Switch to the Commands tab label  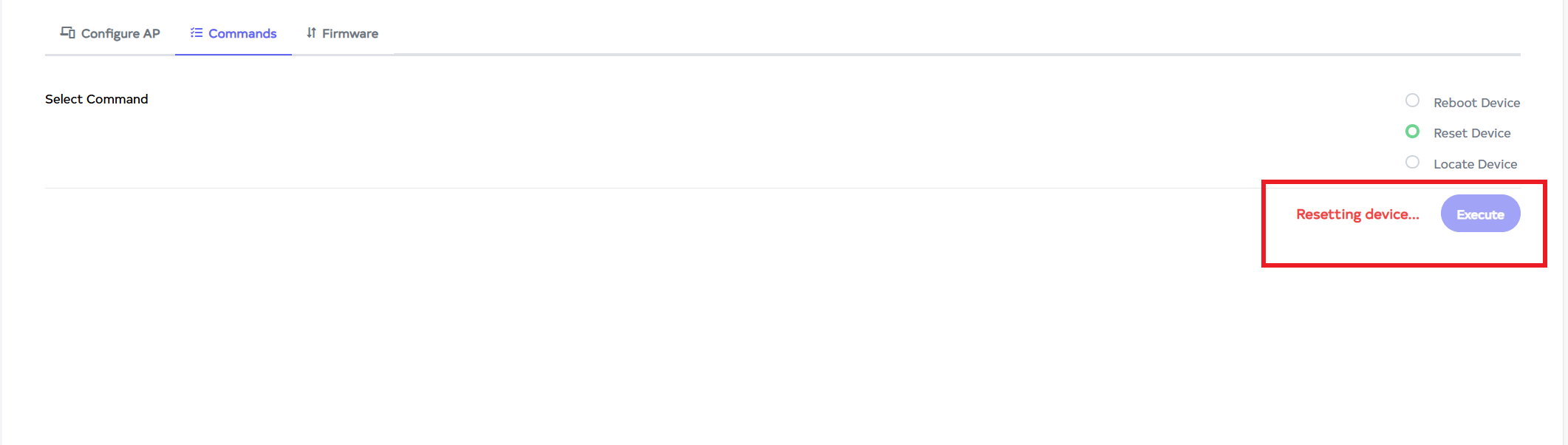pyautogui.click(x=242, y=33)
